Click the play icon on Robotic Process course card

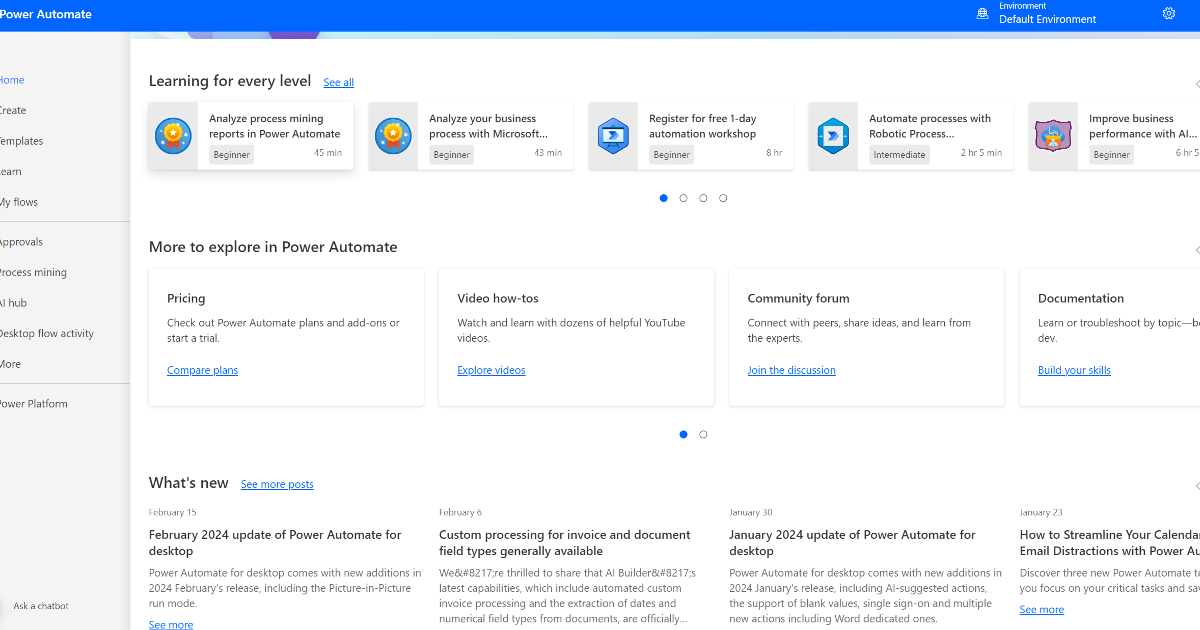point(833,135)
